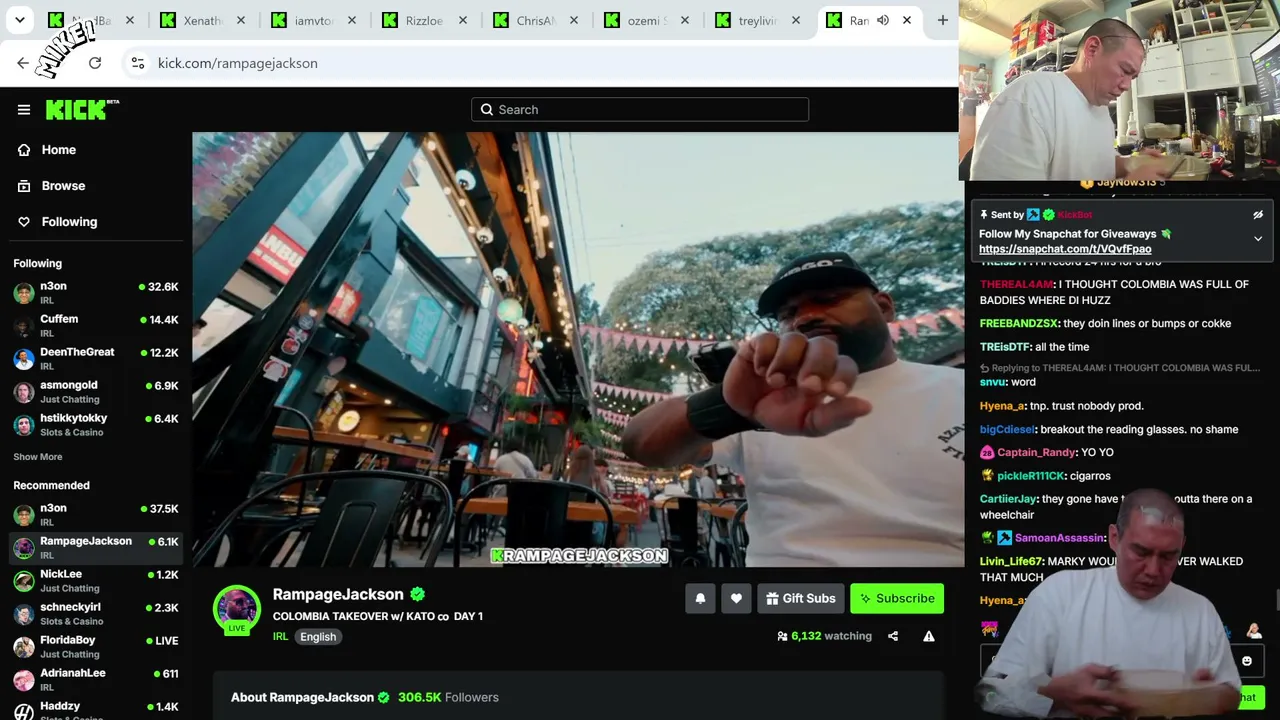Click chat username CartiierJay

[x=1008, y=499]
